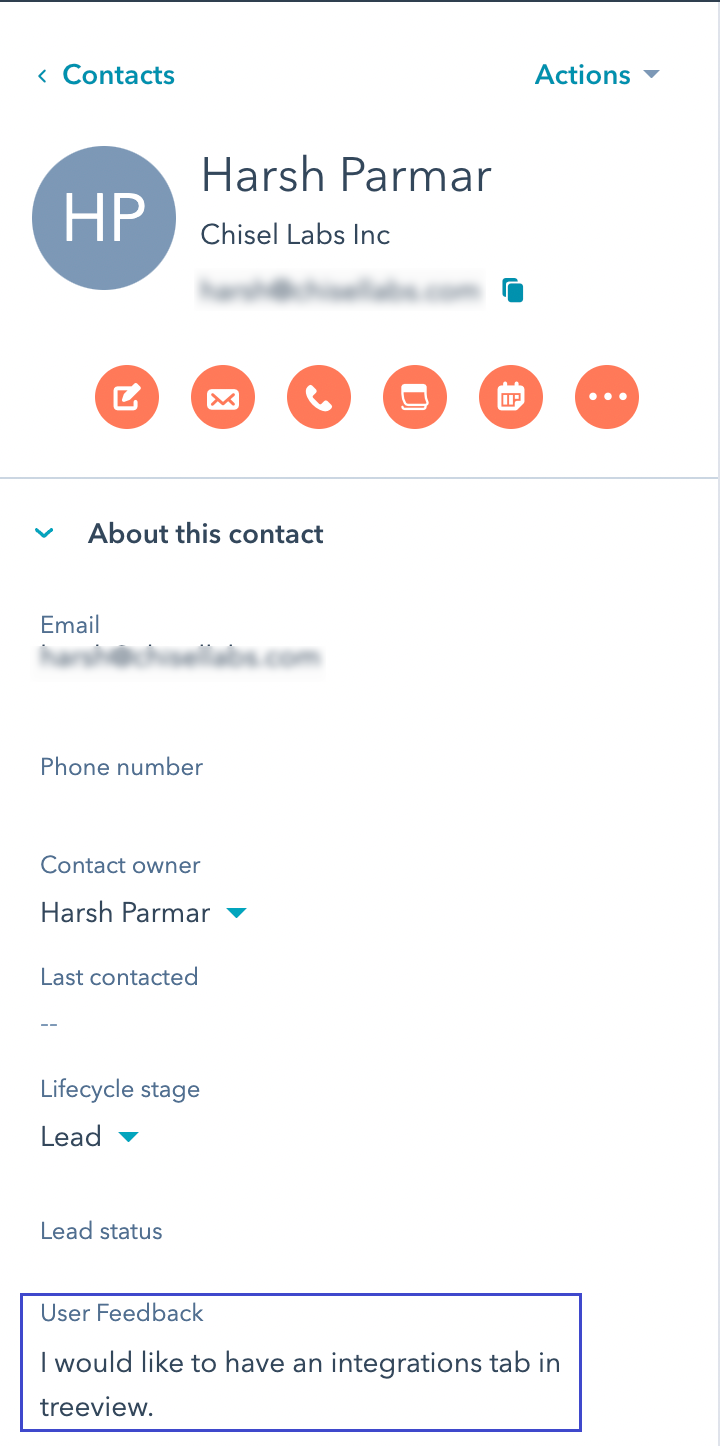Image resolution: width=720 pixels, height=1446 pixels.
Task: Select the call icon
Action: [318, 397]
